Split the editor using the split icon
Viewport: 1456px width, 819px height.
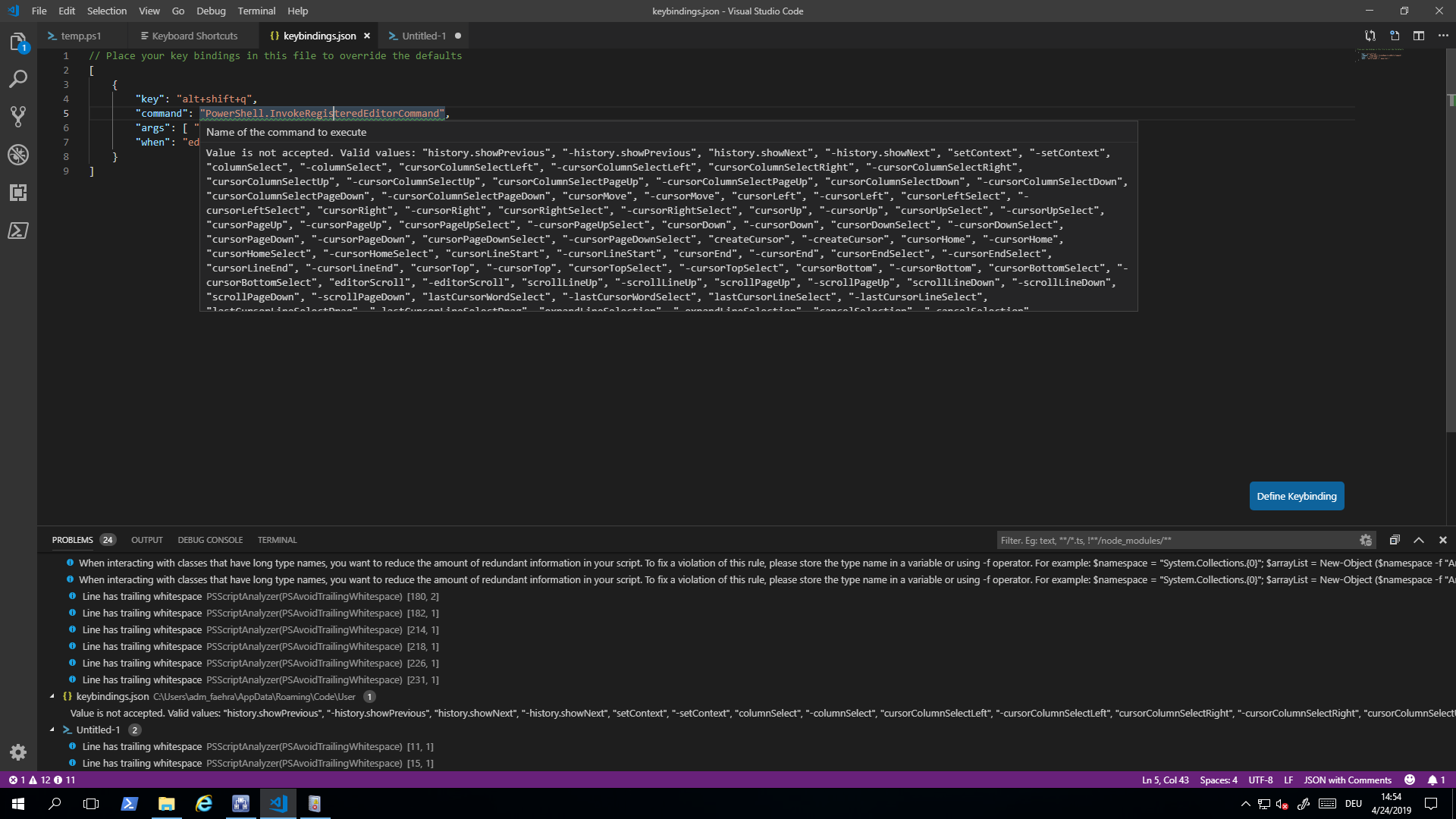click(x=1419, y=35)
